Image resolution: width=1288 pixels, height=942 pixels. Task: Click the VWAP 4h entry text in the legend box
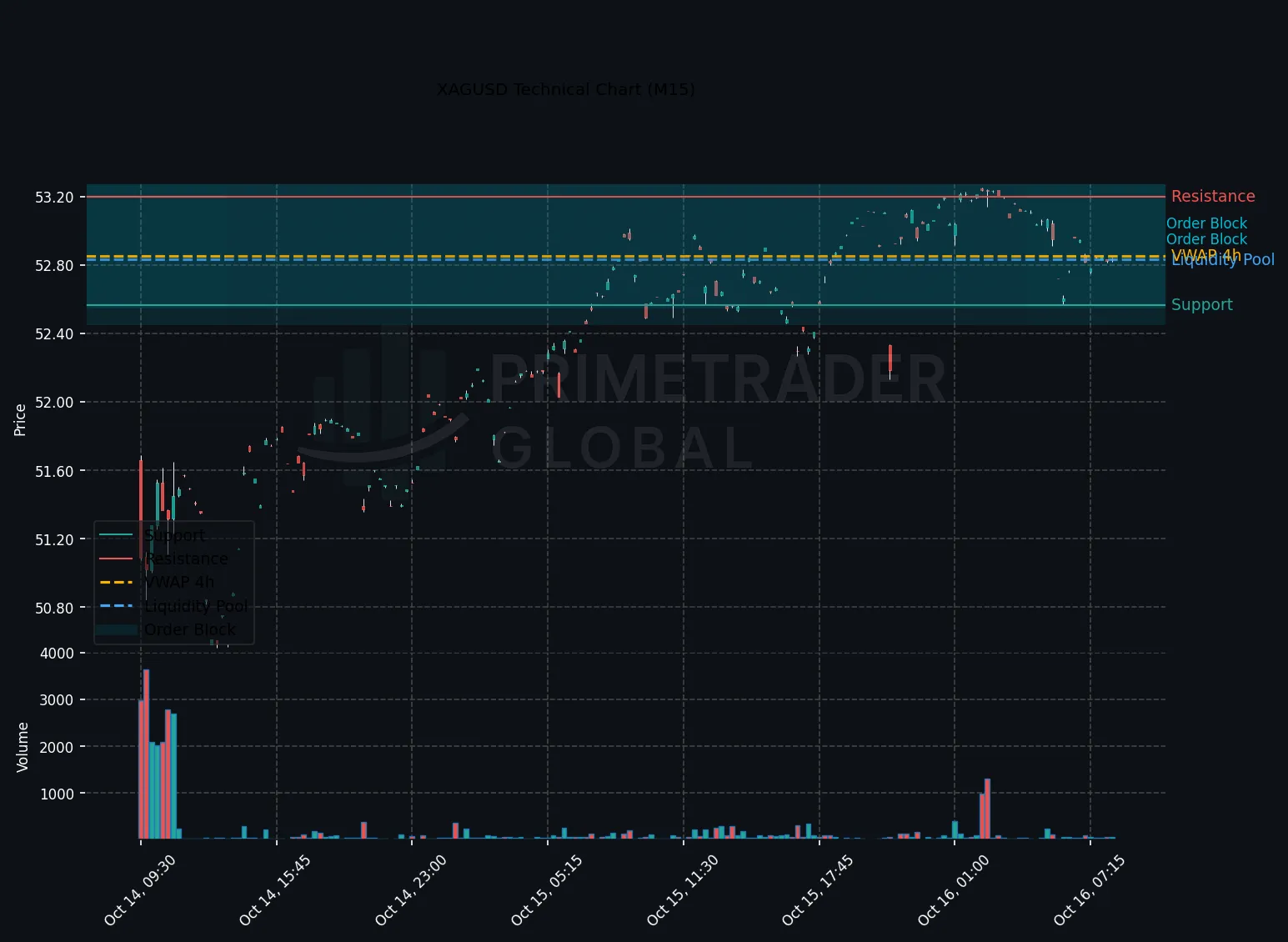[179, 582]
